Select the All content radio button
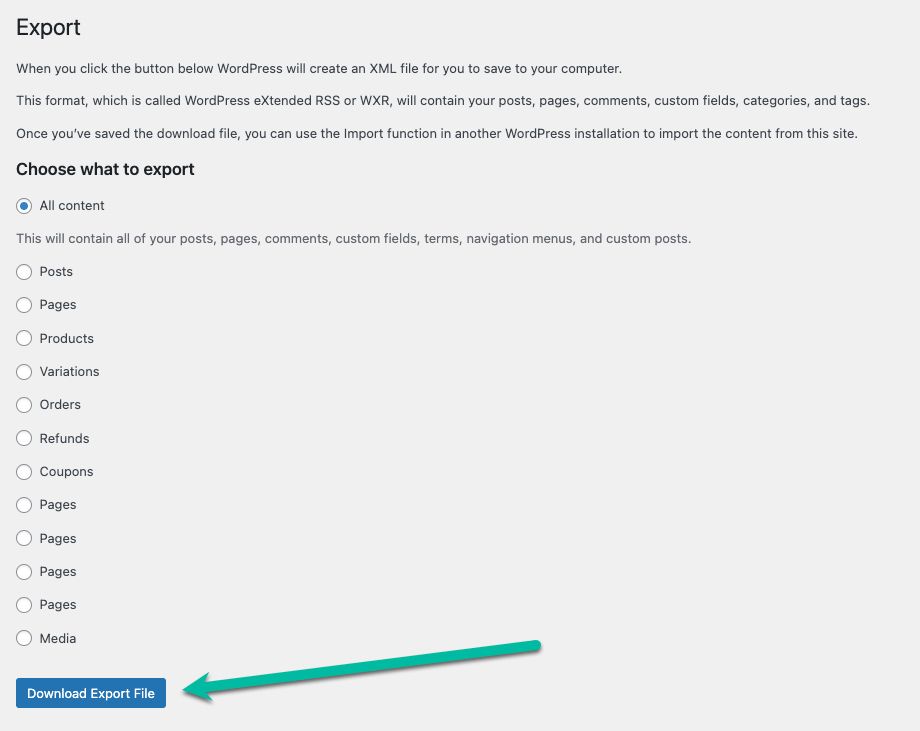This screenshot has height=731, width=920. pyautogui.click(x=23, y=206)
